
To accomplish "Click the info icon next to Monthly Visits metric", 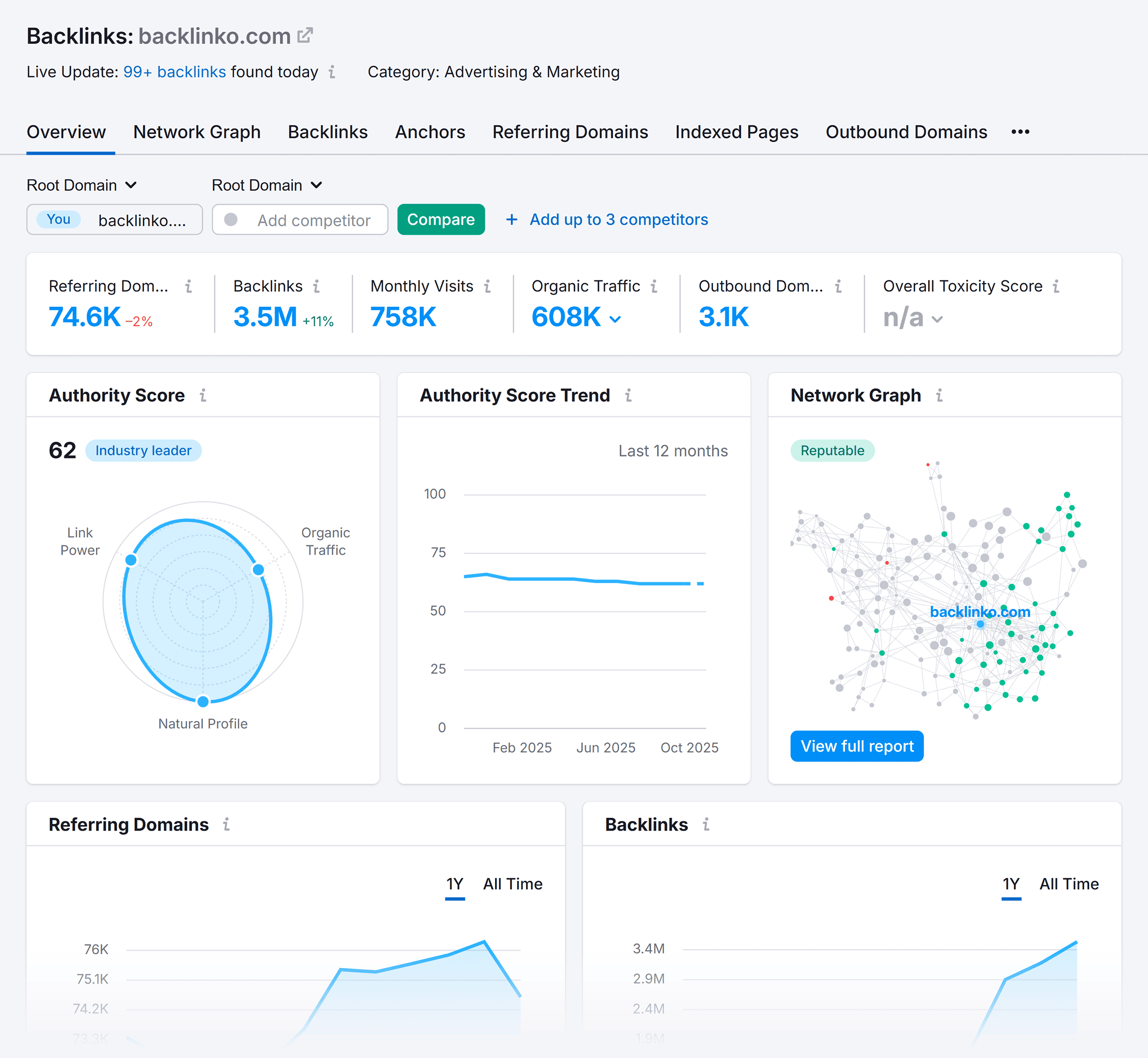I will [487, 286].
